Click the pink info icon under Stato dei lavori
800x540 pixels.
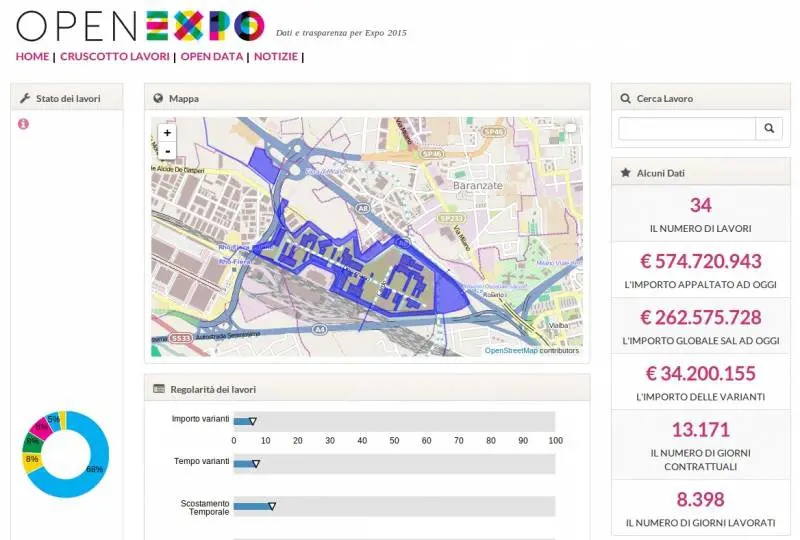click(x=23, y=124)
